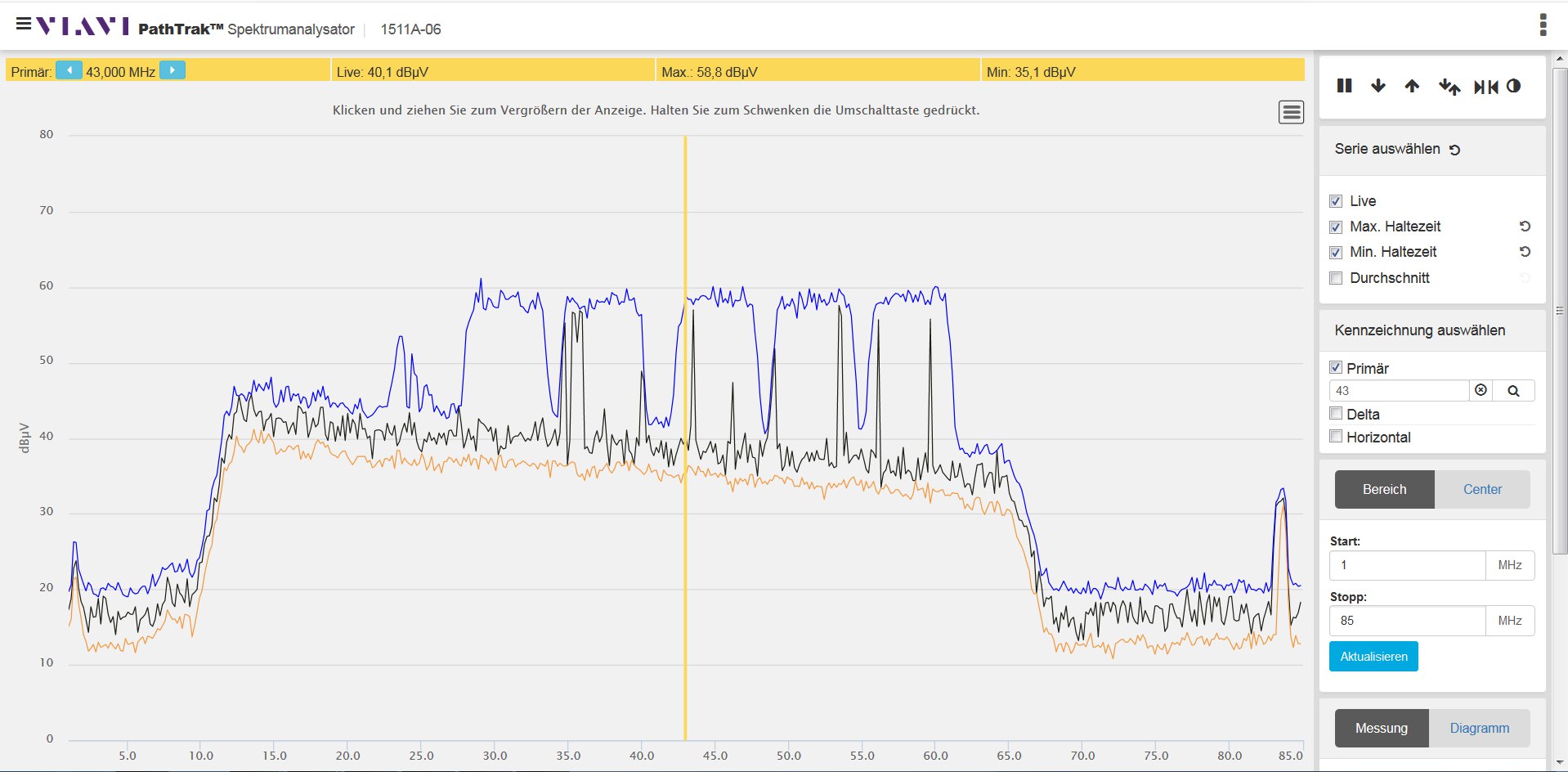
Task: Move primary marker frequency right
Action: pyautogui.click(x=172, y=70)
